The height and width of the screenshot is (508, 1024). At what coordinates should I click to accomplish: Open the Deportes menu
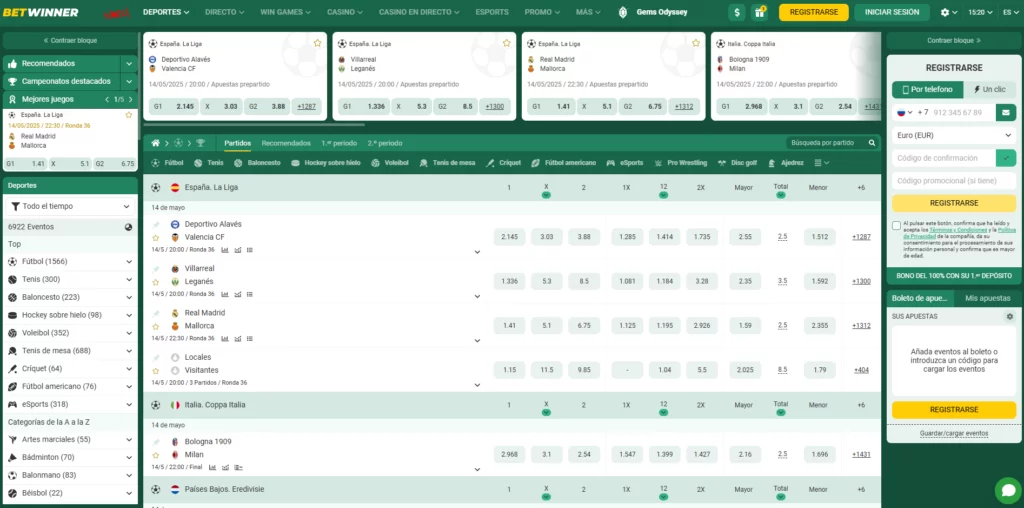(x=166, y=12)
